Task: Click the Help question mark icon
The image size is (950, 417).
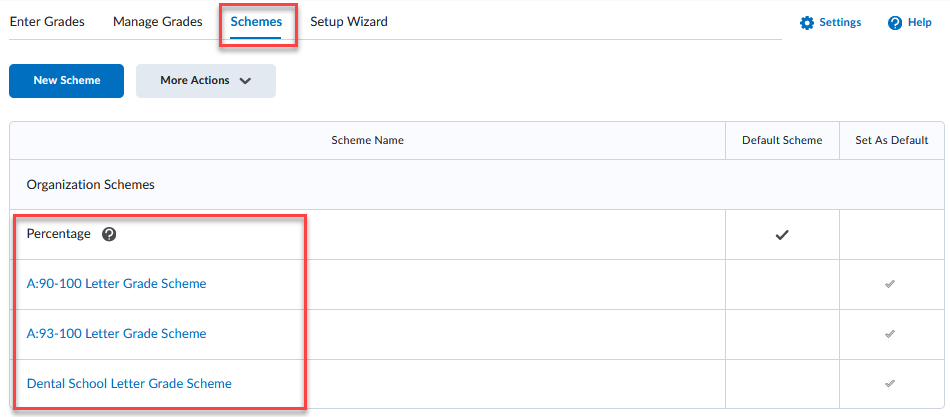Action: click(895, 23)
